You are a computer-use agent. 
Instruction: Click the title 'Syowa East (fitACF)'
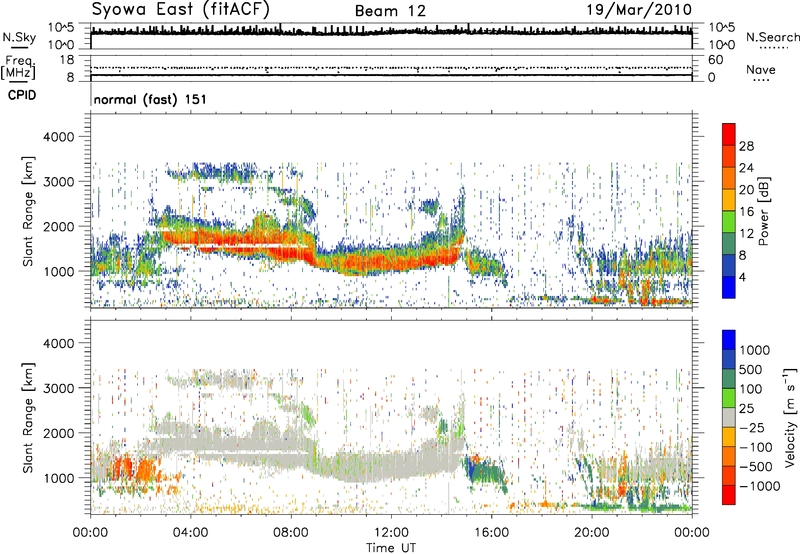coord(180,10)
